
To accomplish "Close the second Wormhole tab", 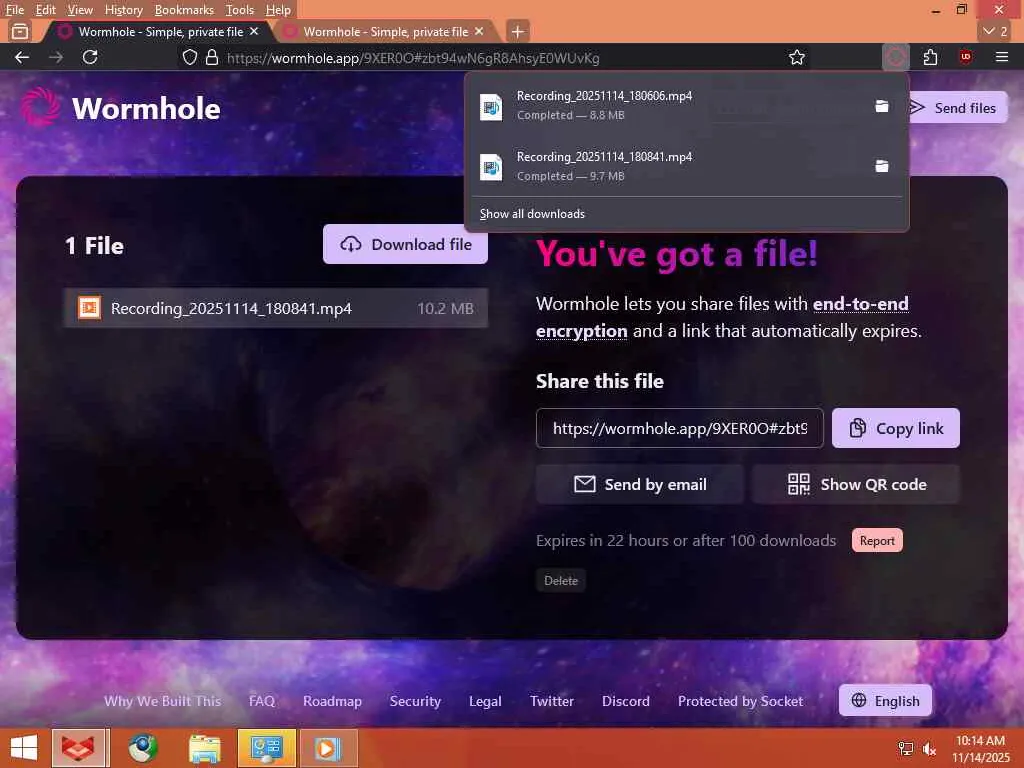I will [479, 31].
